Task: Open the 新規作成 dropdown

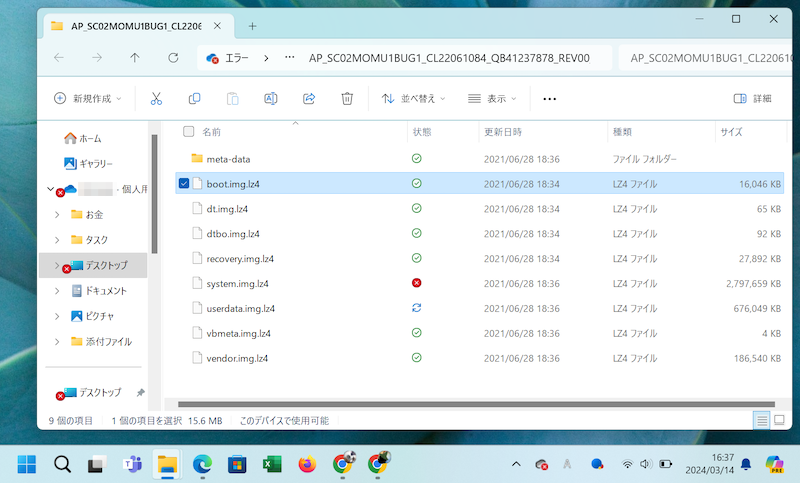Action: pos(88,99)
